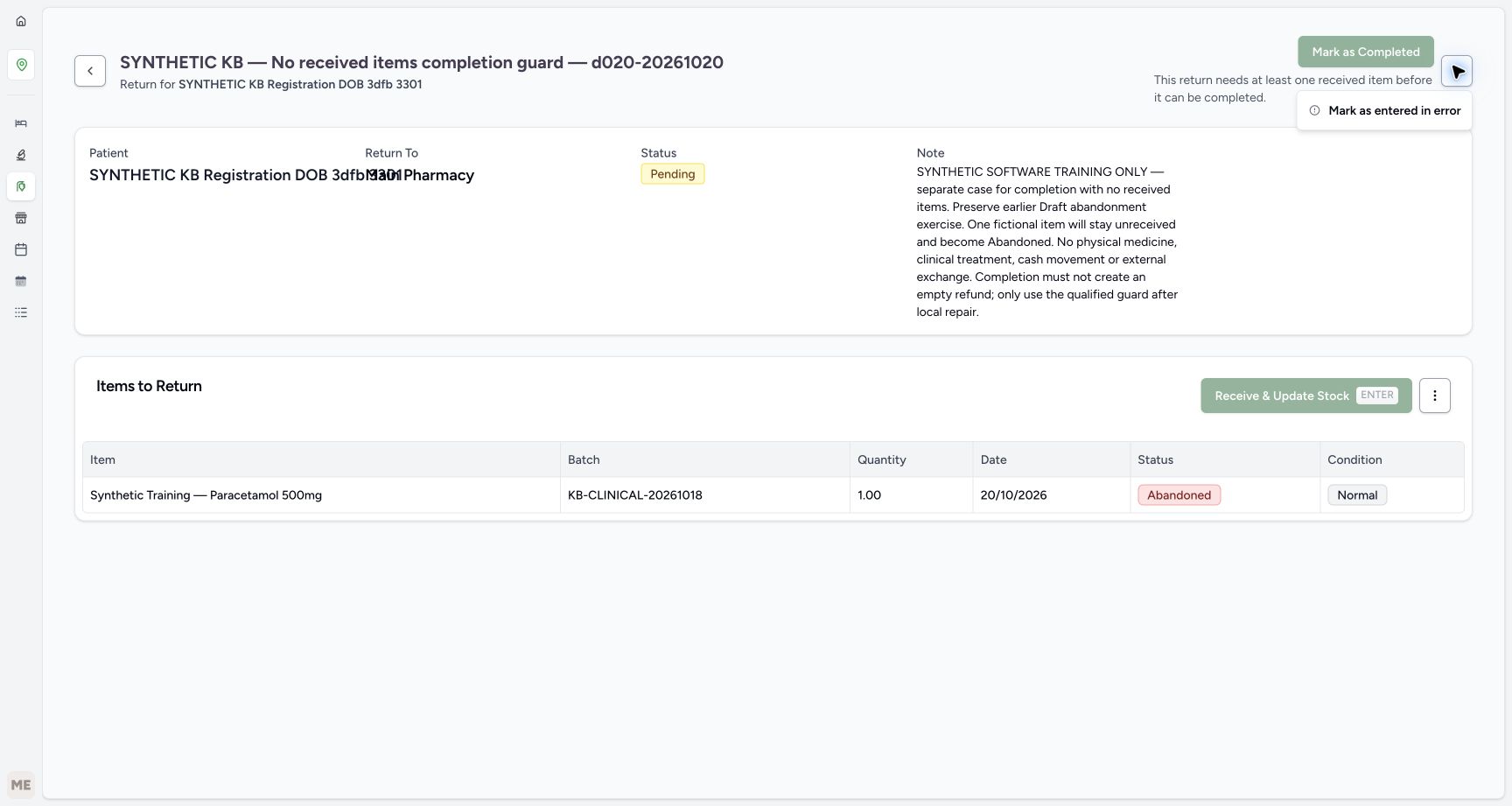Click the batch KB-CLINICAL-20261018 cell
The image size is (1512, 806).
(705, 495)
